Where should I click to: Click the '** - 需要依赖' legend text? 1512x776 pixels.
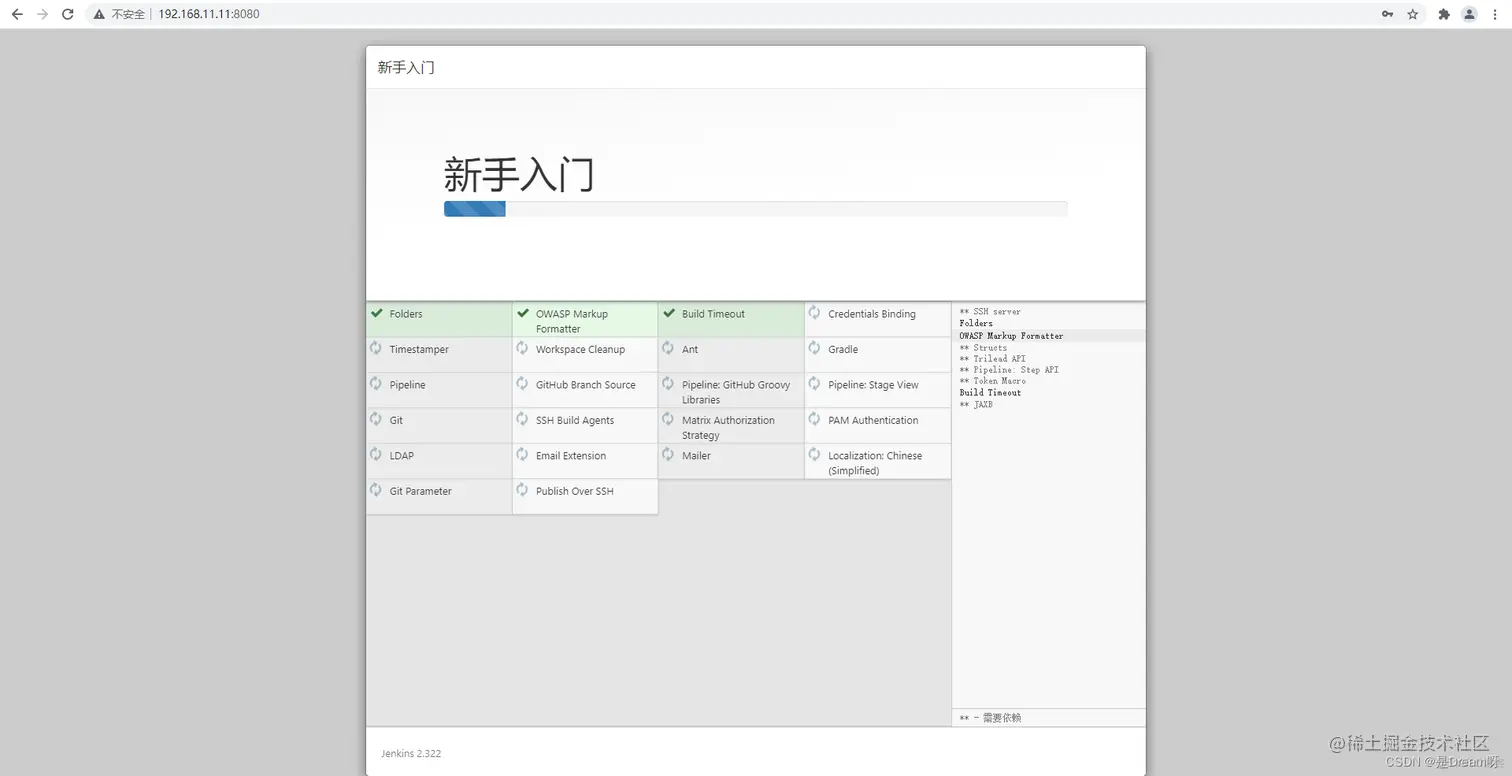tap(990, 718)
